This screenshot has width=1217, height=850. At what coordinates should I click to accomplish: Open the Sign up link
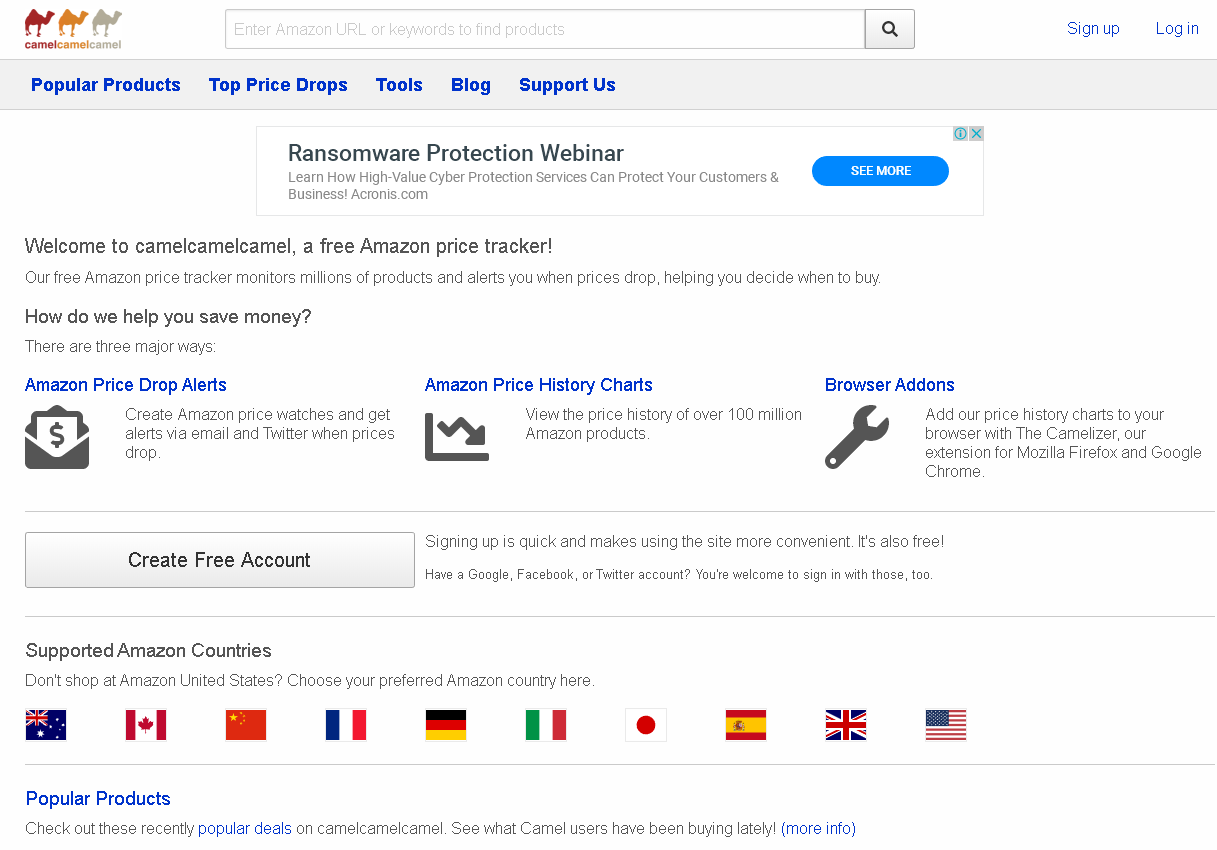pyautogui.click(x=1093, y=28)
